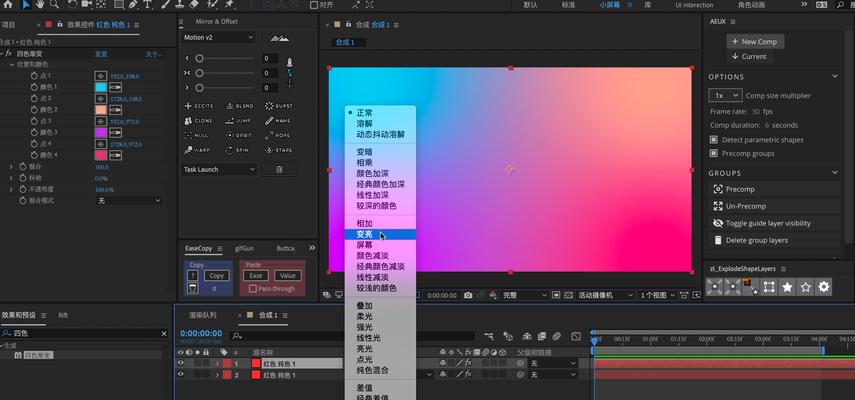The height and width of the screenshot is (400, 855).
Task: Open the 颜色 1 cyan color swatch
Action: pyautogui.click(x=101, y=87)
